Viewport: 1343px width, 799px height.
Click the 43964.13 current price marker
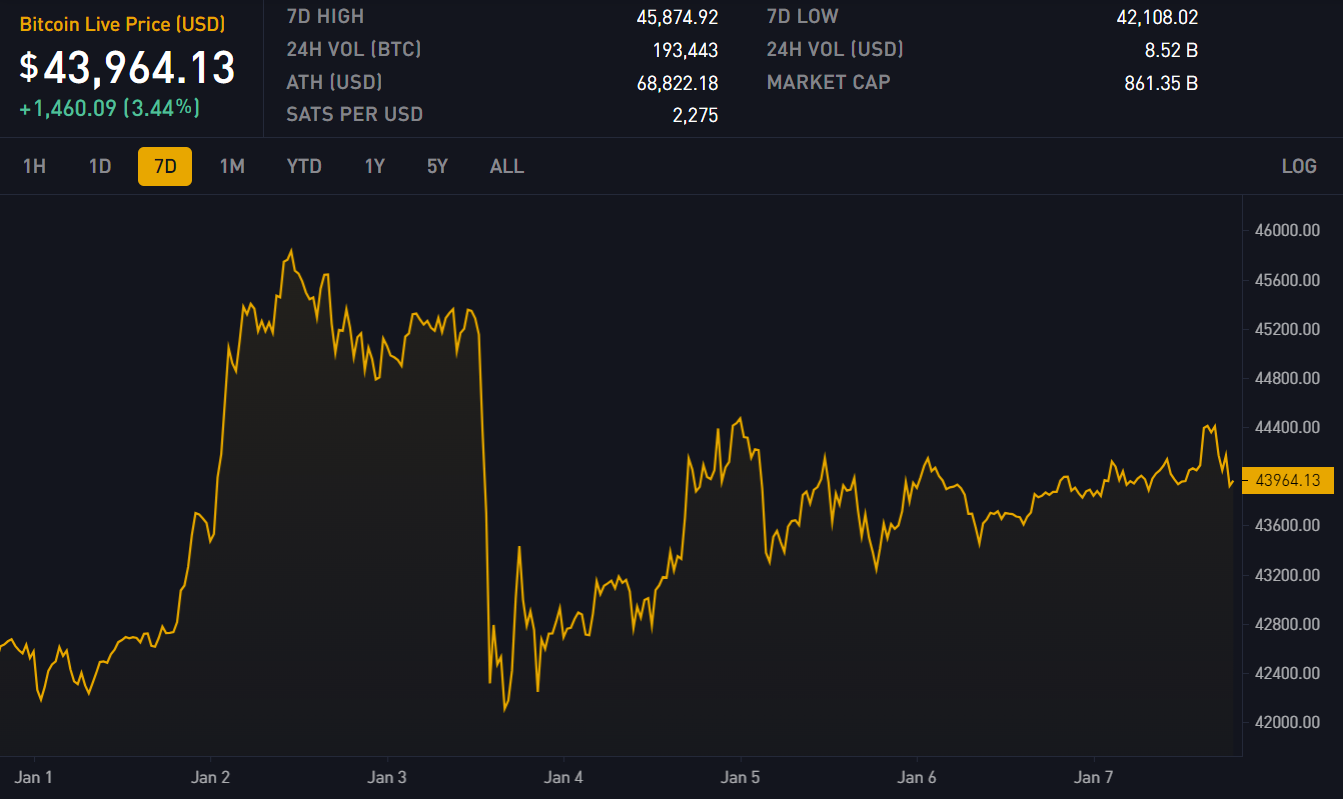[x=1288, y=481]
